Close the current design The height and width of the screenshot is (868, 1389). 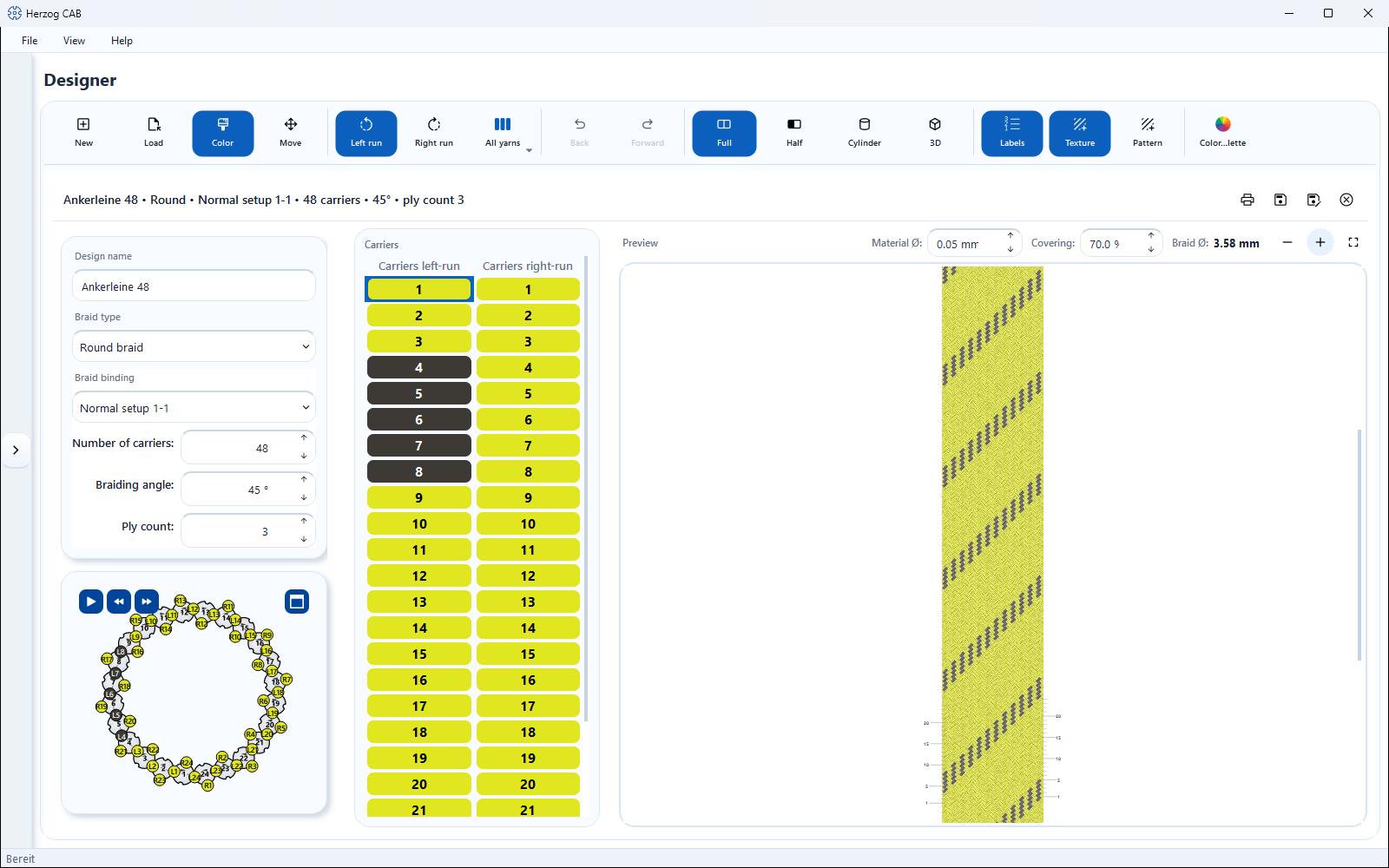[x=1346, y=200]
